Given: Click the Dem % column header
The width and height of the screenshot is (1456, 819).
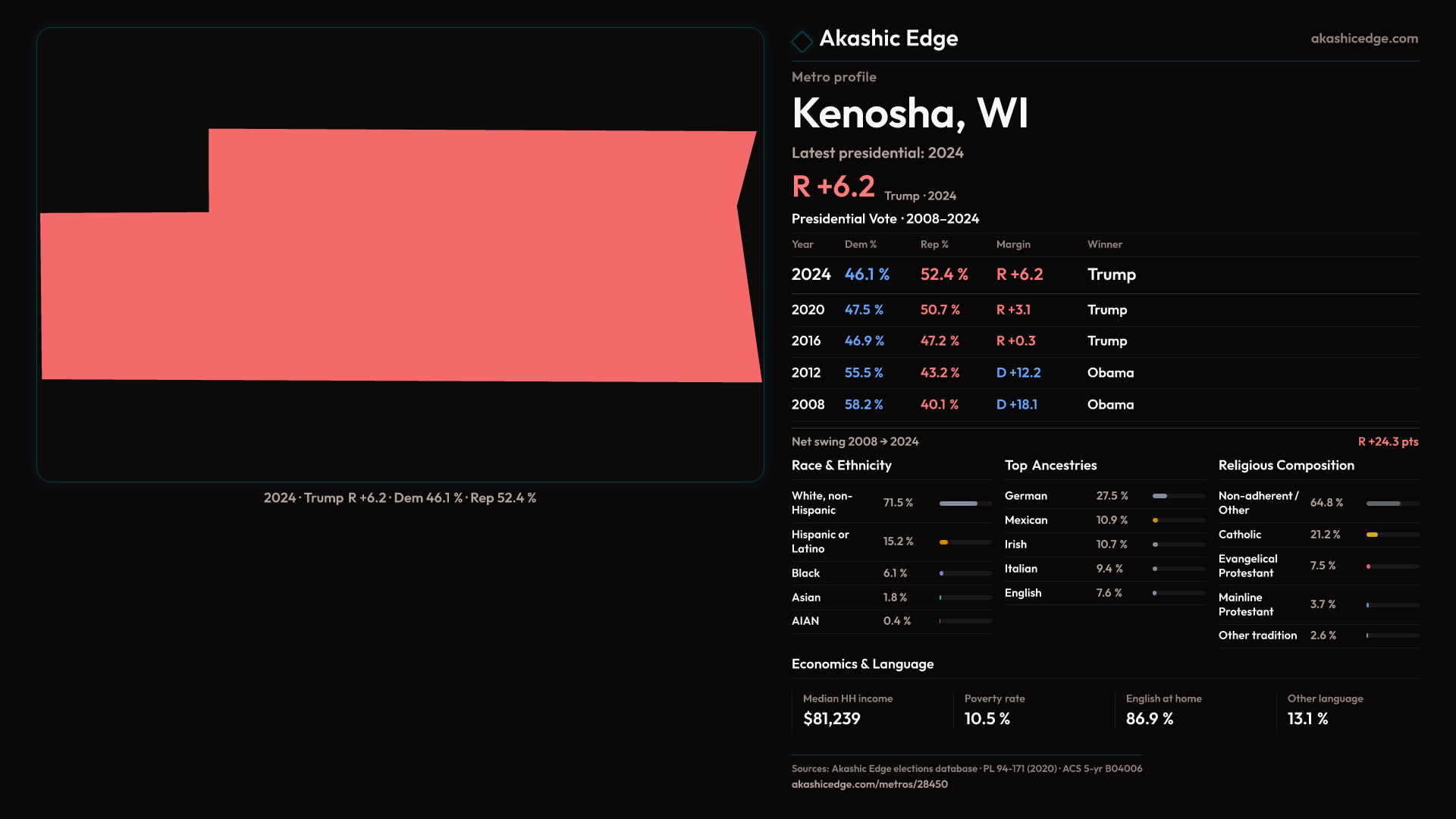Looking at the screenshot, I should [x=860, y=244].
